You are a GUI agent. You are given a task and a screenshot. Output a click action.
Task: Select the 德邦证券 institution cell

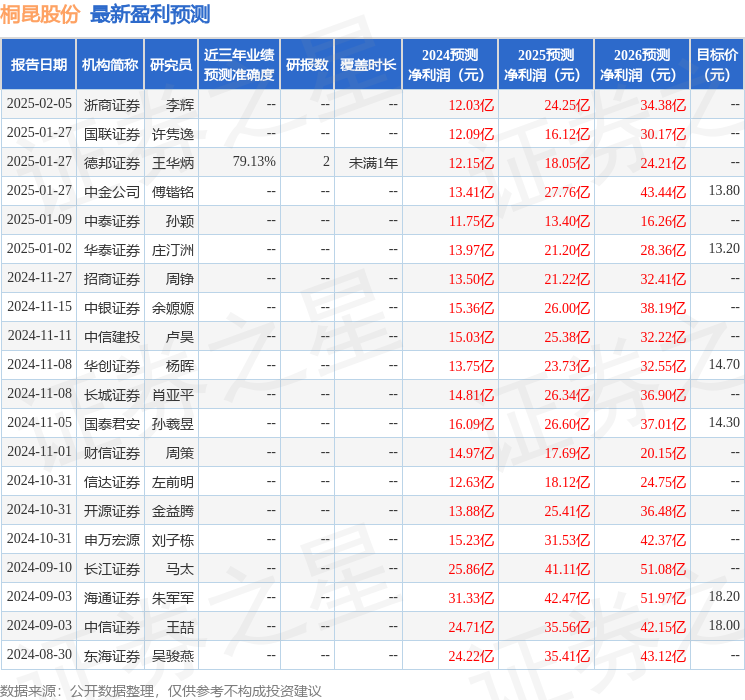click(x=112, y=163)
